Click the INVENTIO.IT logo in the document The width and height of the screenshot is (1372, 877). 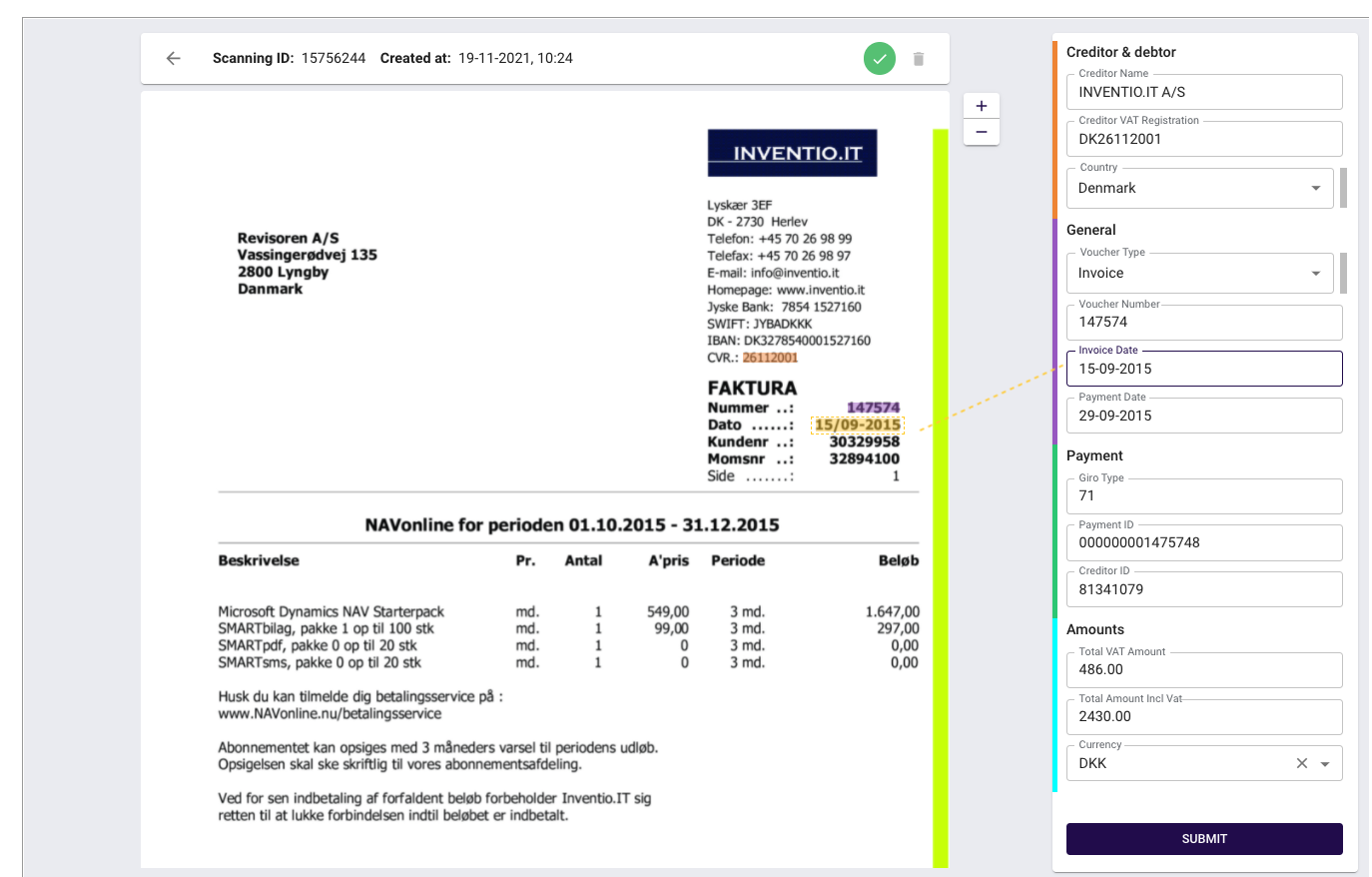coord(792,153)
